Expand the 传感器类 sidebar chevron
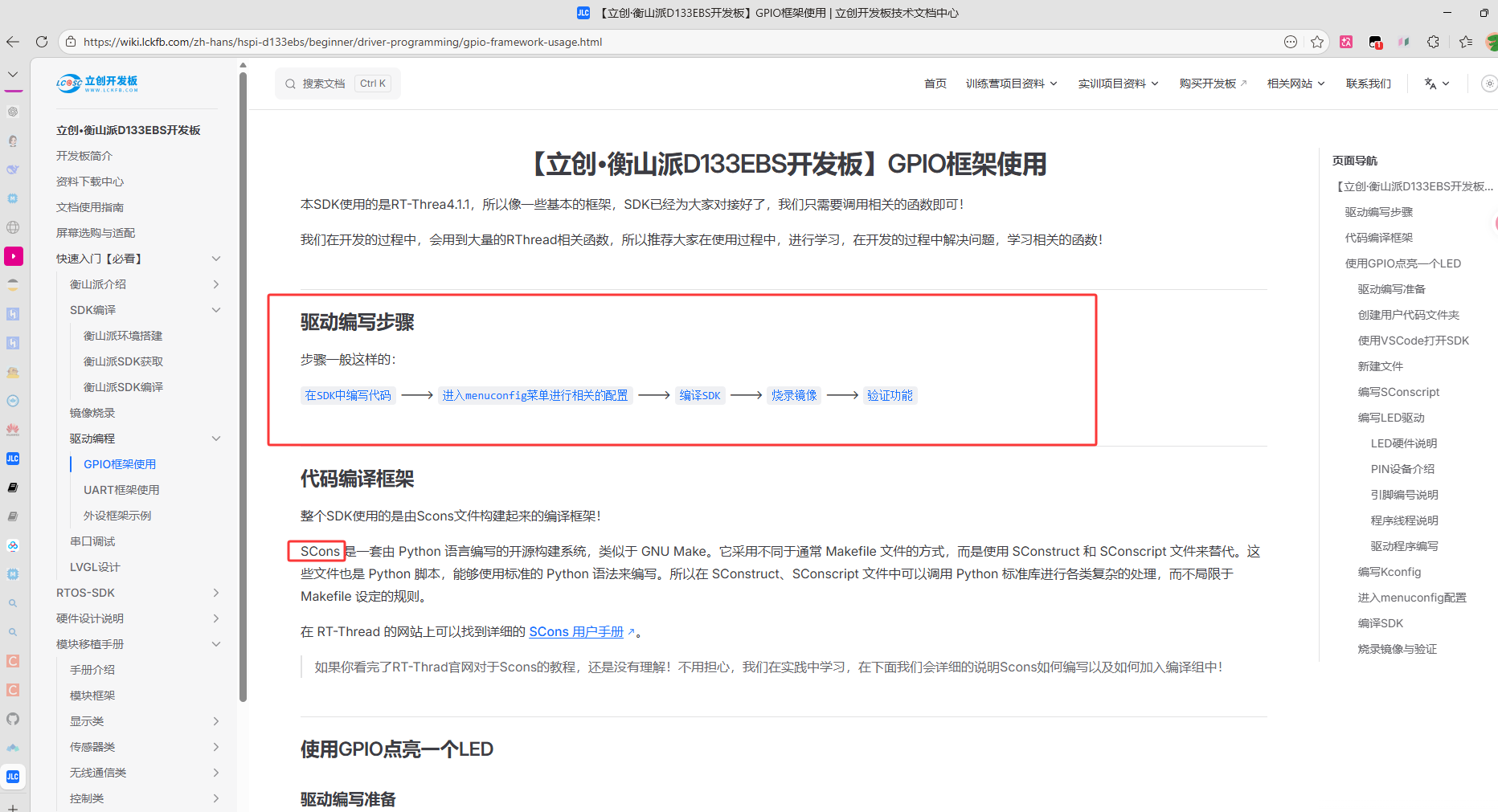The width and height of the screenshot is (1498, 812). click(x=215, y=747)
